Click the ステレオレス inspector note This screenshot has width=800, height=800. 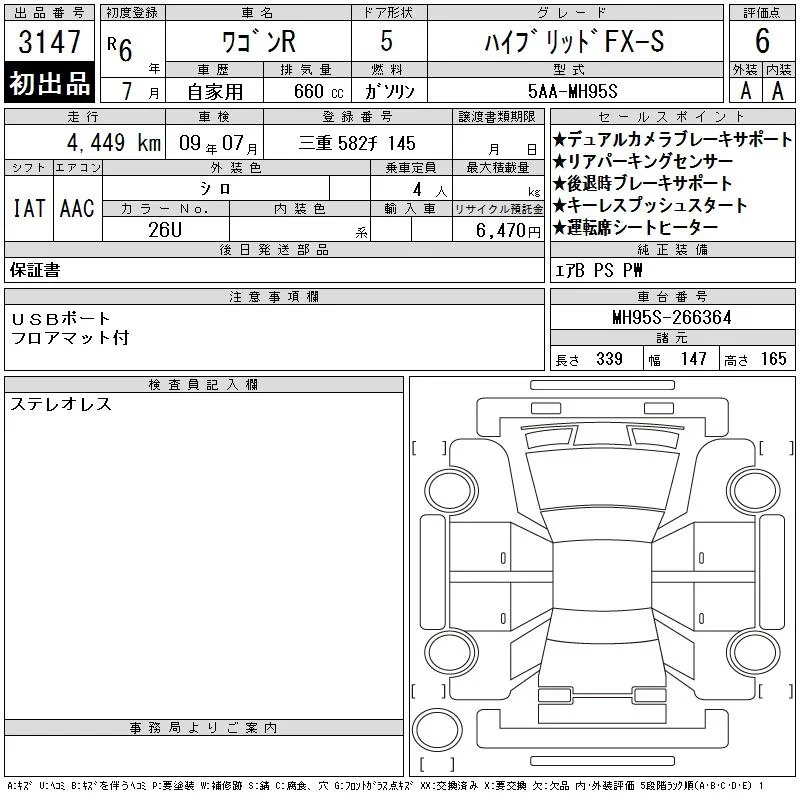61,404
